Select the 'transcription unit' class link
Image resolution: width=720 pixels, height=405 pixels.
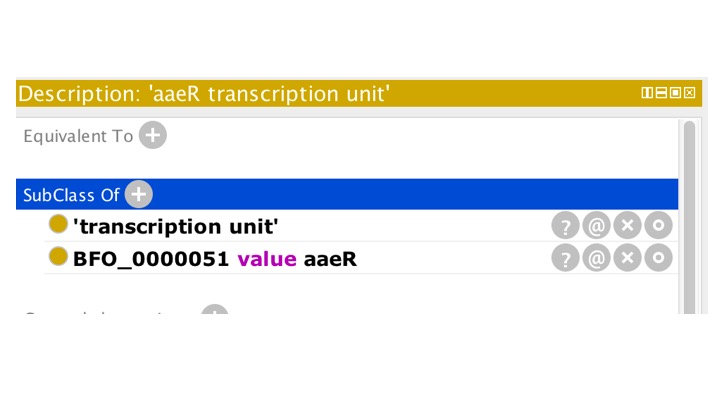(175, 226)
